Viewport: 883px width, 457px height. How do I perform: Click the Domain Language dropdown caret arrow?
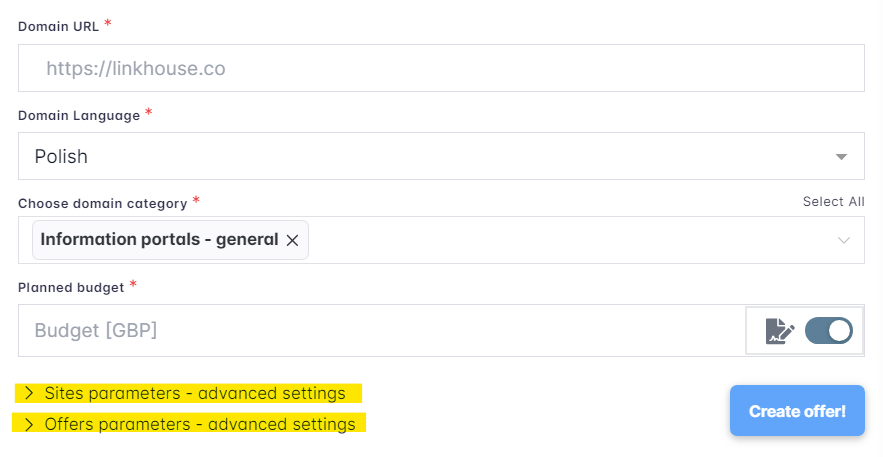point(842,157)
